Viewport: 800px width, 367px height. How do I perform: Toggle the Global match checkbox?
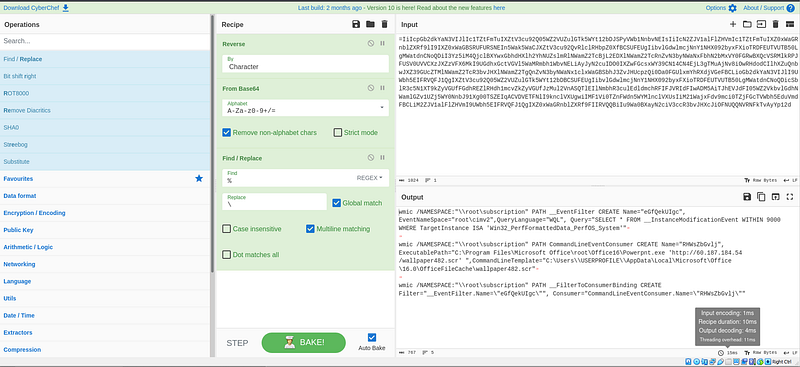(x=336, y=203)
